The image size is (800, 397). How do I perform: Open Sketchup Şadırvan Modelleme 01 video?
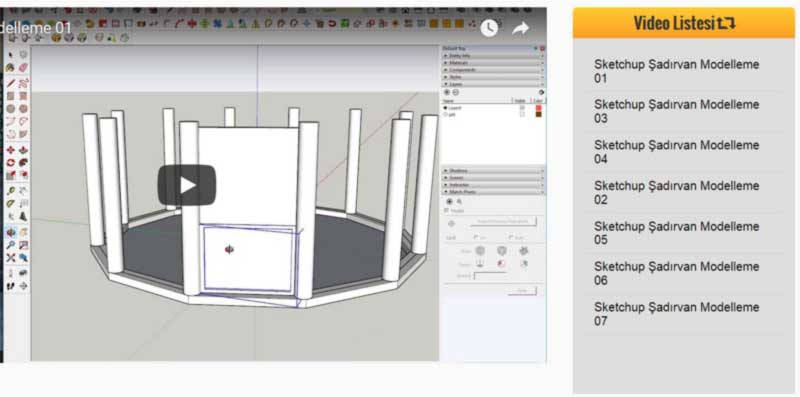pyautogui.click(x=677, y=71)
